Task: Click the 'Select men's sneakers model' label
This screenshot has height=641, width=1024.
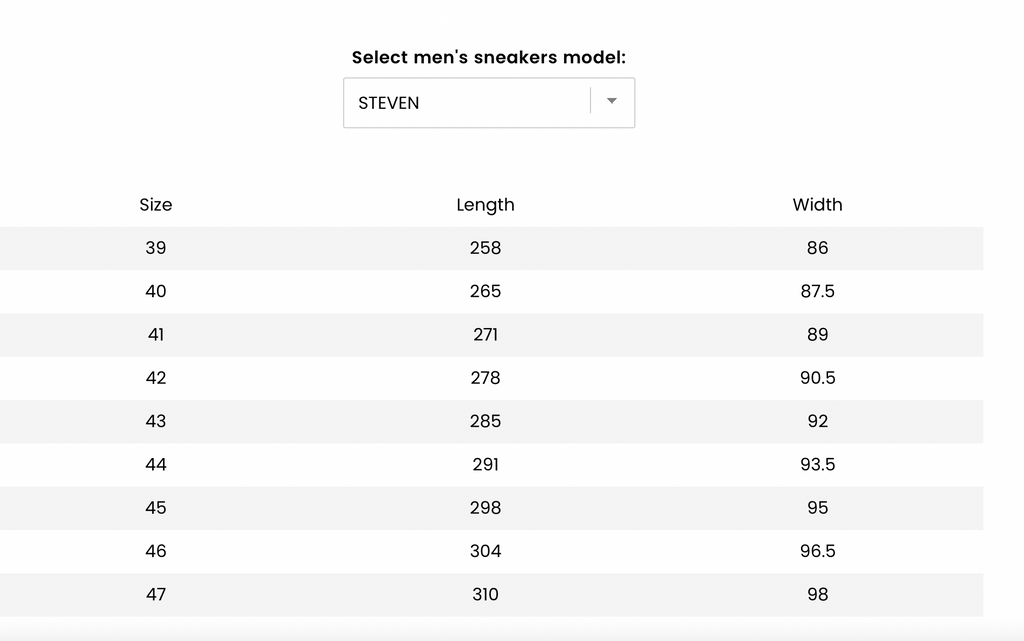Action: 488,57
